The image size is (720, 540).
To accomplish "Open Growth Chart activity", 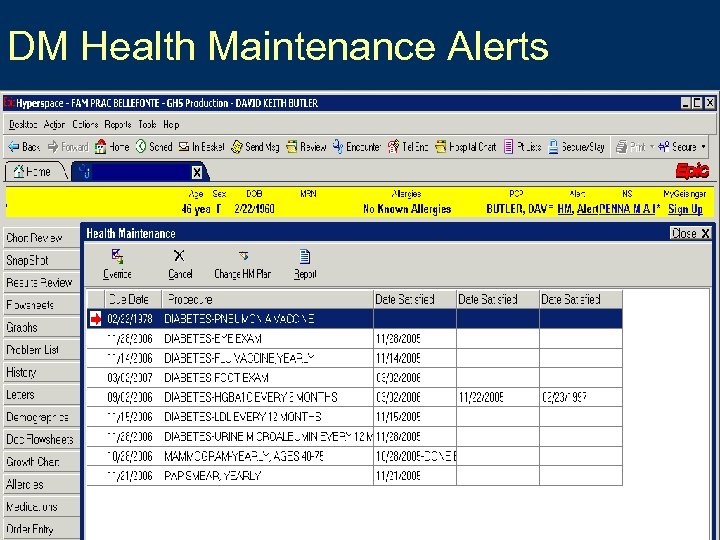I will [x=41, y=462].
